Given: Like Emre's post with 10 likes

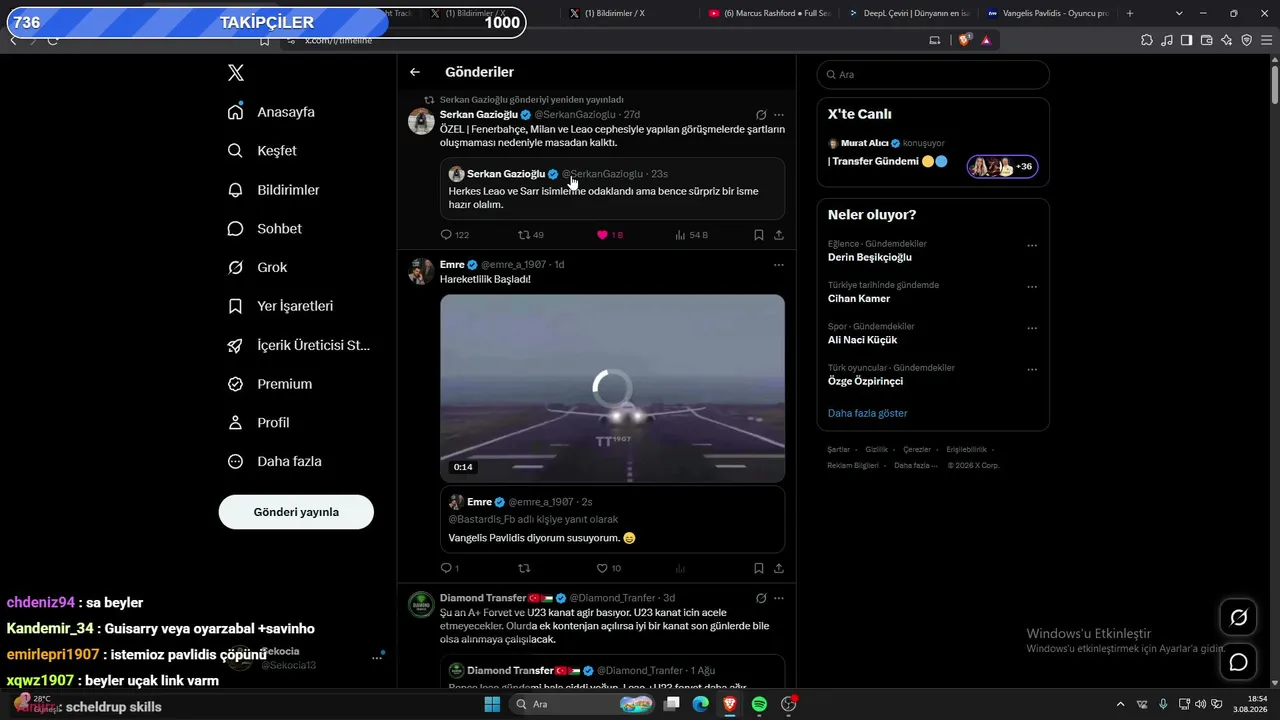Looking at the screenshot, I should (x=608, y=568).
